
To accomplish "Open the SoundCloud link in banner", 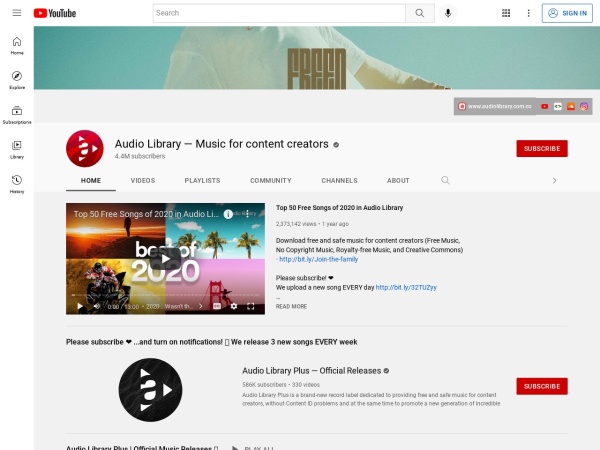I will pyautogui.click(x=571, y=105).
